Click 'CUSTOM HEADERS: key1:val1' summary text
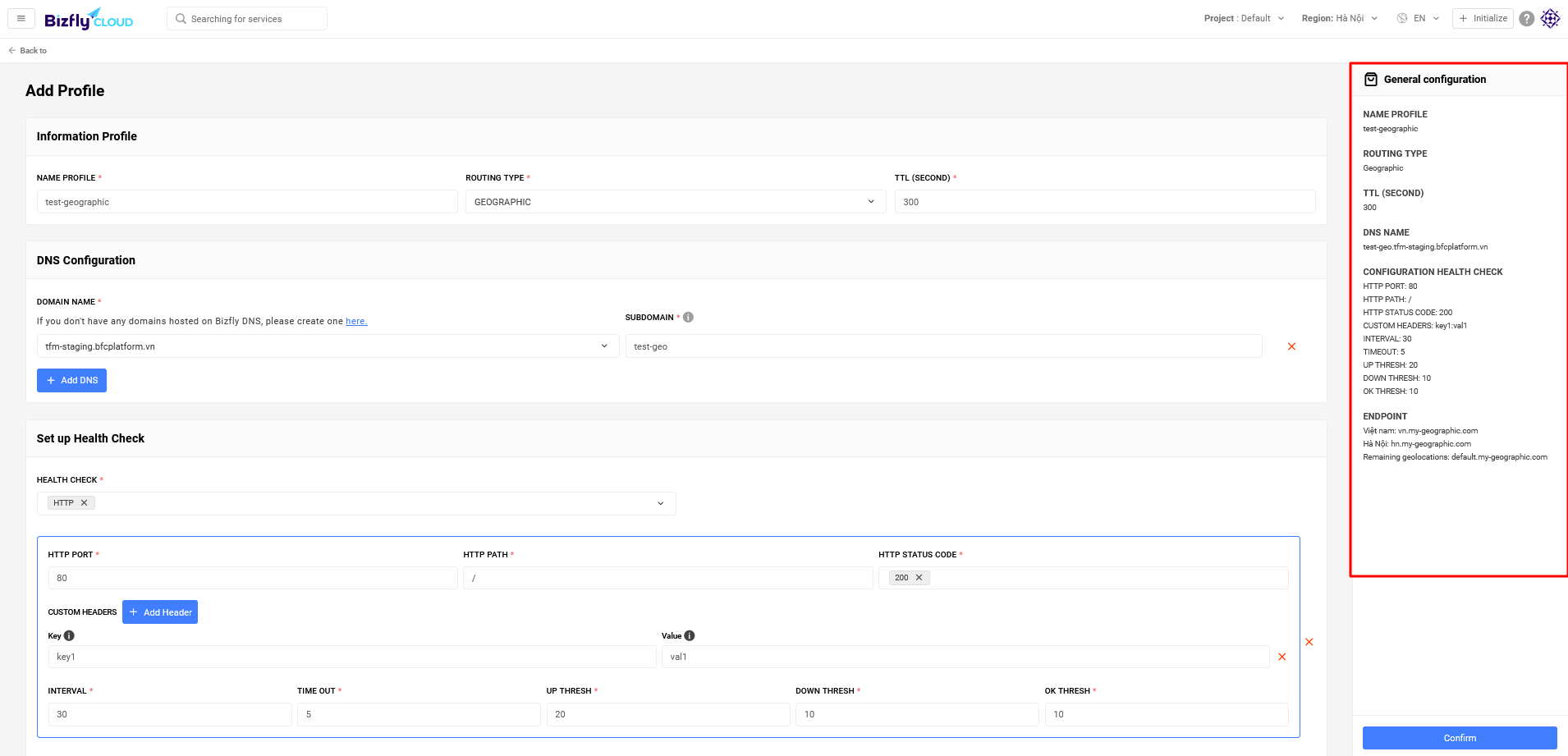Screen dimensions: 1568x756 1414,326
